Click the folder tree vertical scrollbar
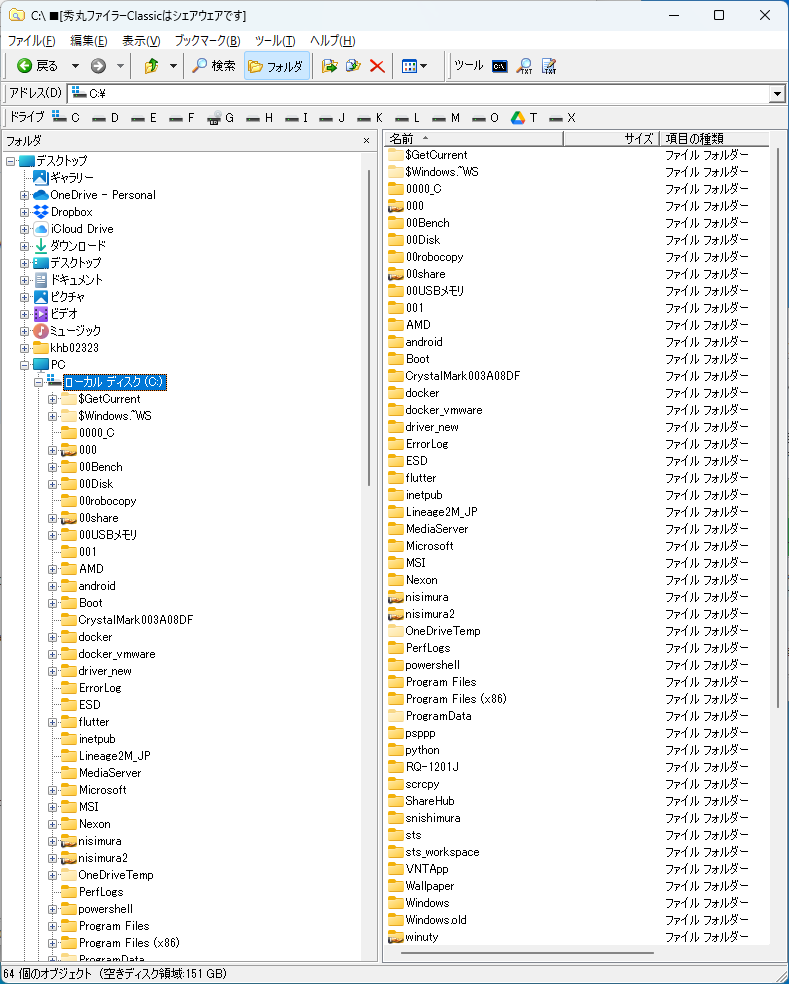Image resolution: width=789 pixels, height=984 pixels. tap(368, 326)
